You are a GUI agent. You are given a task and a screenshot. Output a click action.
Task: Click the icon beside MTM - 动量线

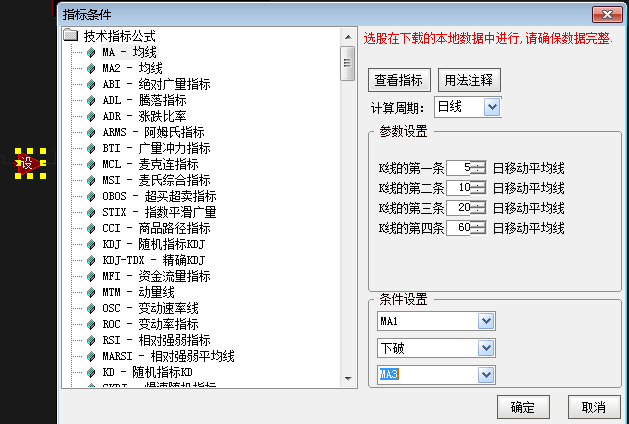pos(92,292)
